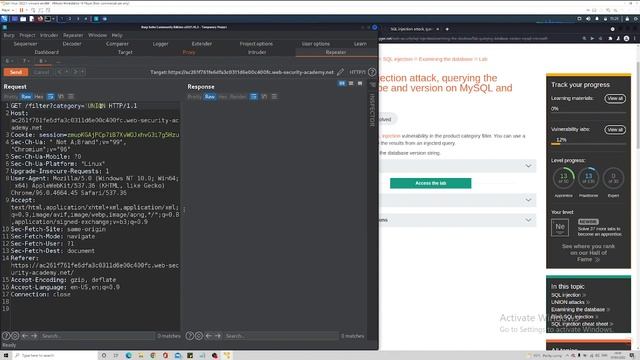Switch to the Comparer tab
Screen dimensions: 640x360
[x=117, y=44]
